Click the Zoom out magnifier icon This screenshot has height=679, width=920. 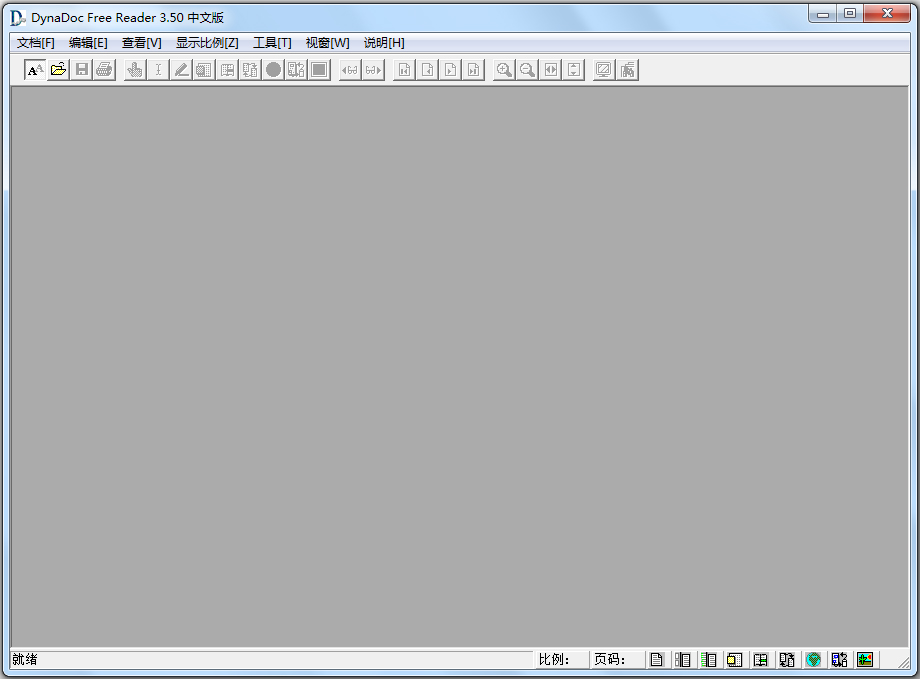point(527,69)
